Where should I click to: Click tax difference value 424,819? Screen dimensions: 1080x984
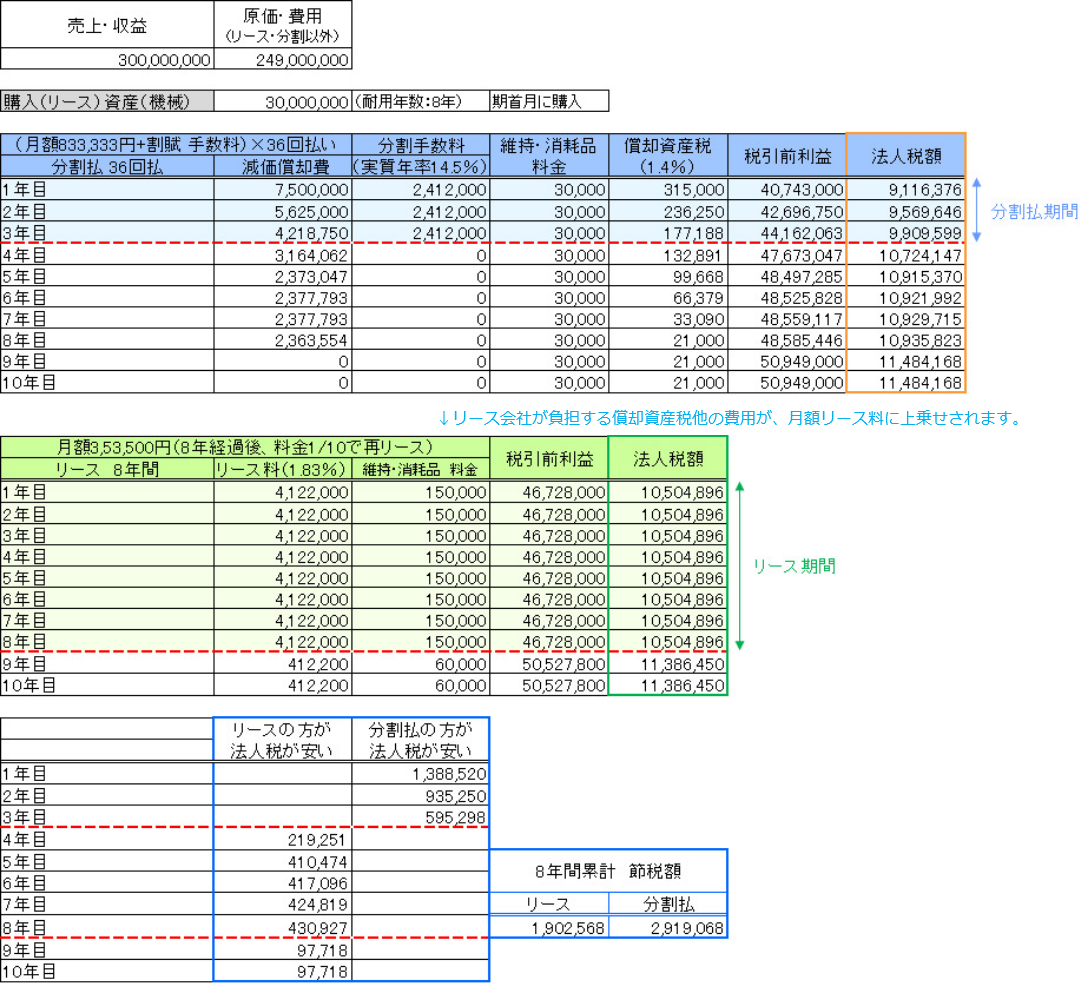pyautogui.click(x=283, y=903)
